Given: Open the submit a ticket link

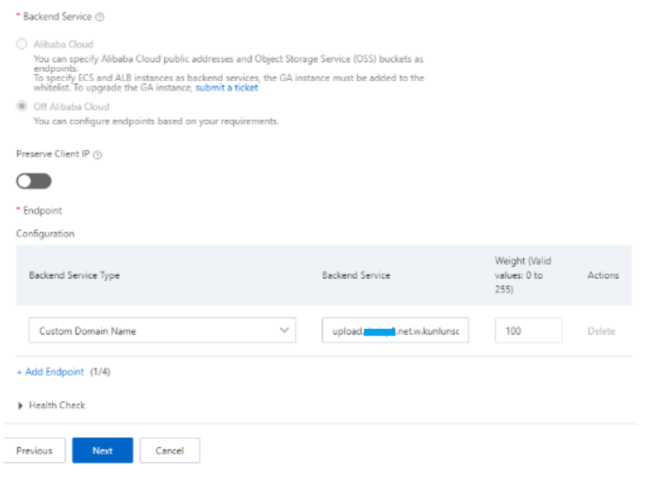Looking at the screenshot, I should point(227,88).
